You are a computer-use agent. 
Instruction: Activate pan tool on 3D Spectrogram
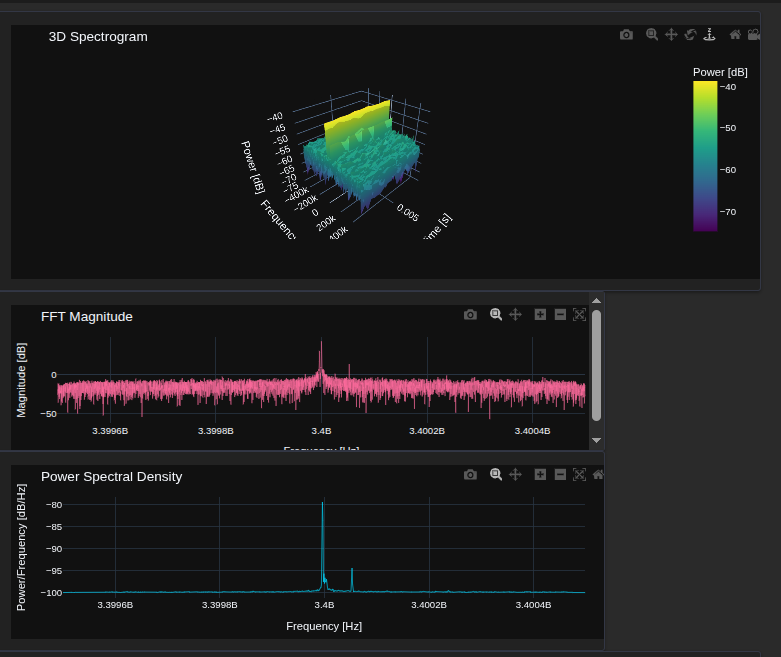671,35
